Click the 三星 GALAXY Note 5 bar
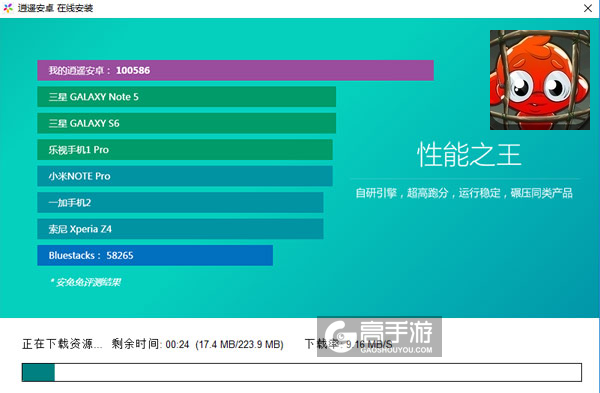 coord(186,97)
